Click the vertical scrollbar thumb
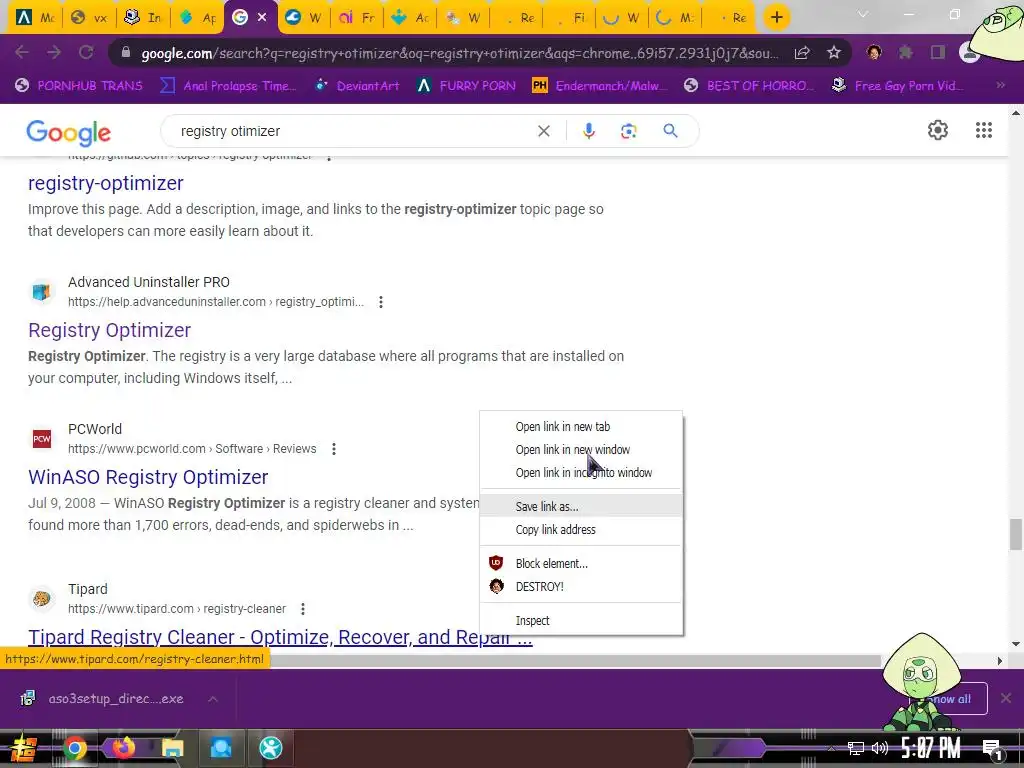This screenshot has height=768, width=1024. point(1016,535)
